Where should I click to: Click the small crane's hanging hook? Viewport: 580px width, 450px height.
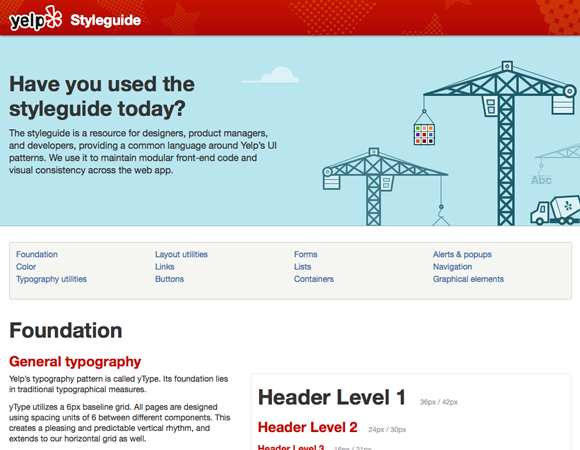point(441,214)
